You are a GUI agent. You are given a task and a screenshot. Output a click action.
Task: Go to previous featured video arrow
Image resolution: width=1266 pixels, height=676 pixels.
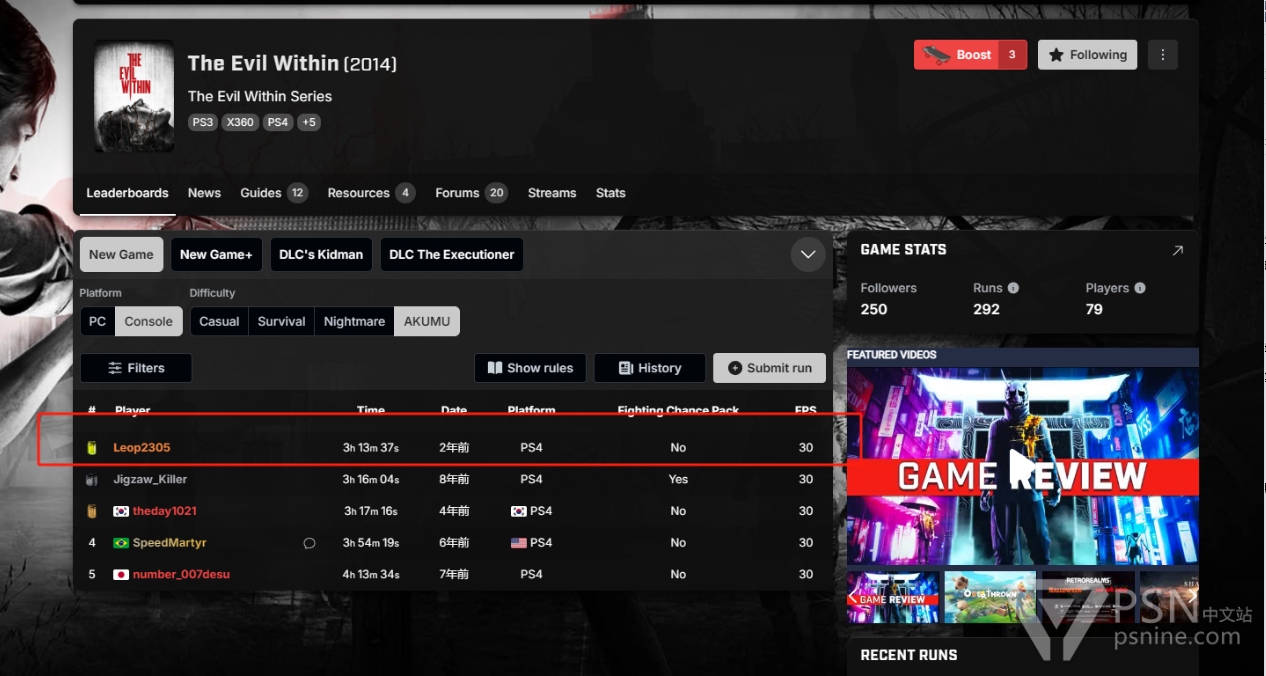[x=854, y=598]
